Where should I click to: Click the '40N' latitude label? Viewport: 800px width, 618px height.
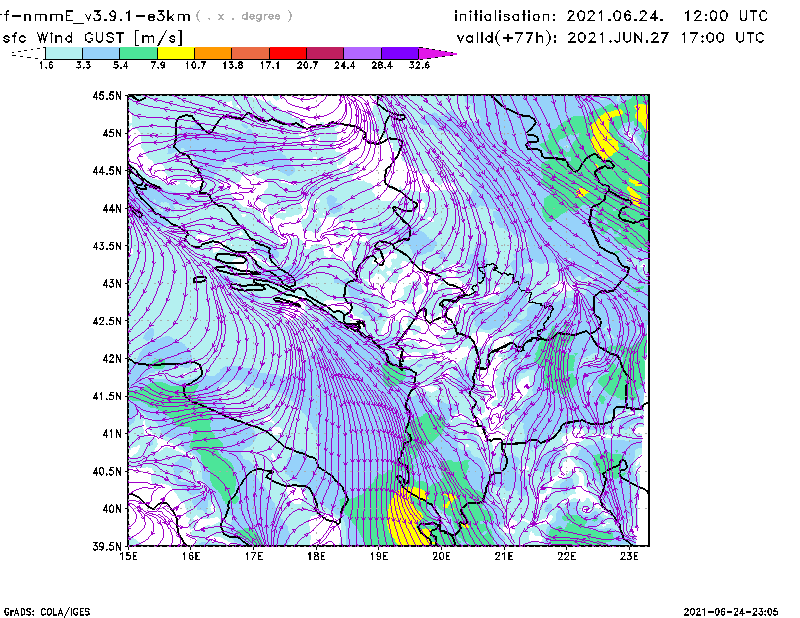(112, 509)
